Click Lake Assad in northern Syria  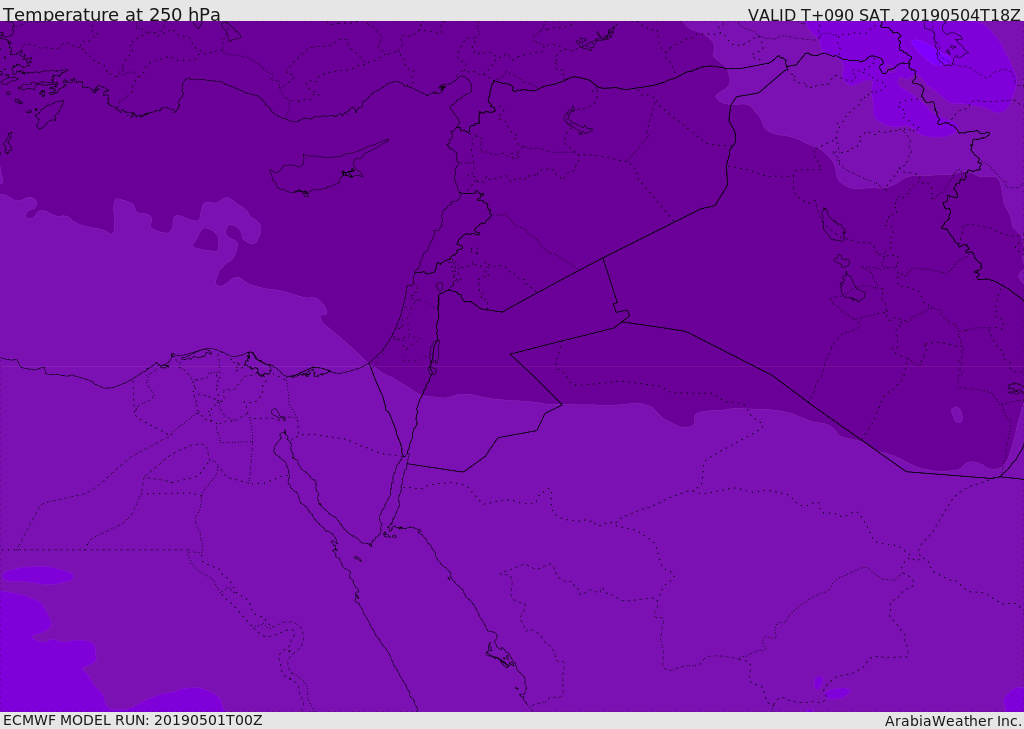click(x=577, y=121)
